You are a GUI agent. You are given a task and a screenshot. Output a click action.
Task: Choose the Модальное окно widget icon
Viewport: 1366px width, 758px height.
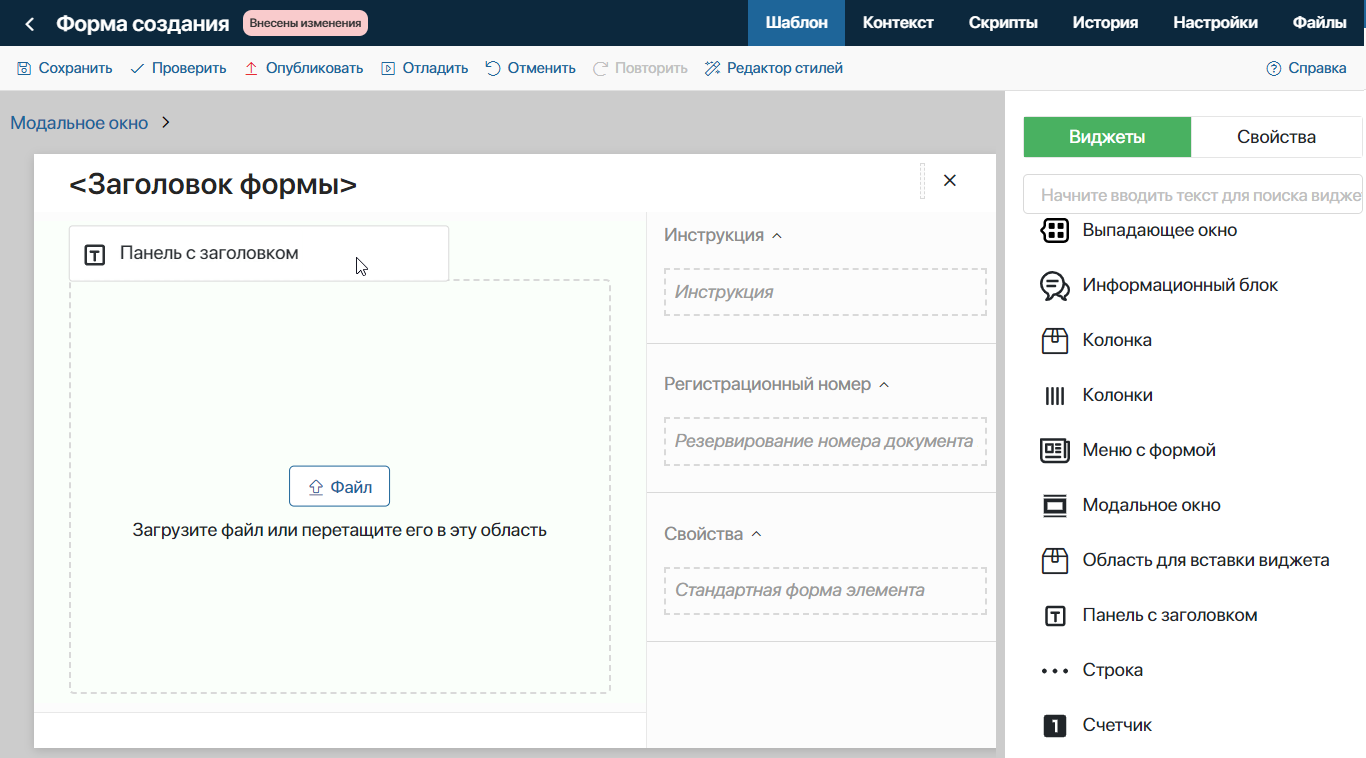coord(1055,505)
